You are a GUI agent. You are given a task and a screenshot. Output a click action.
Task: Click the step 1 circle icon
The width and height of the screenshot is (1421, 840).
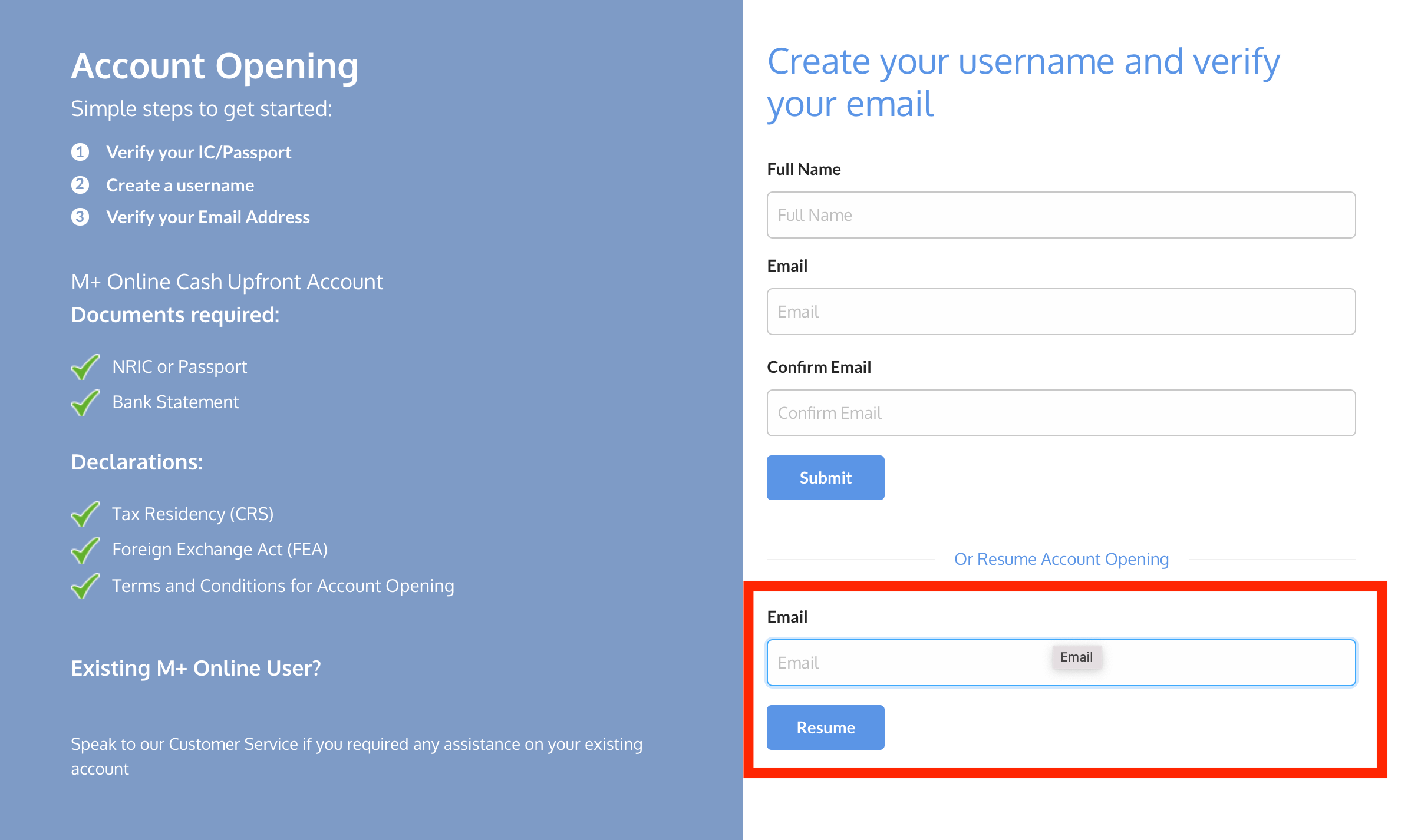click(x=80, y=152)
